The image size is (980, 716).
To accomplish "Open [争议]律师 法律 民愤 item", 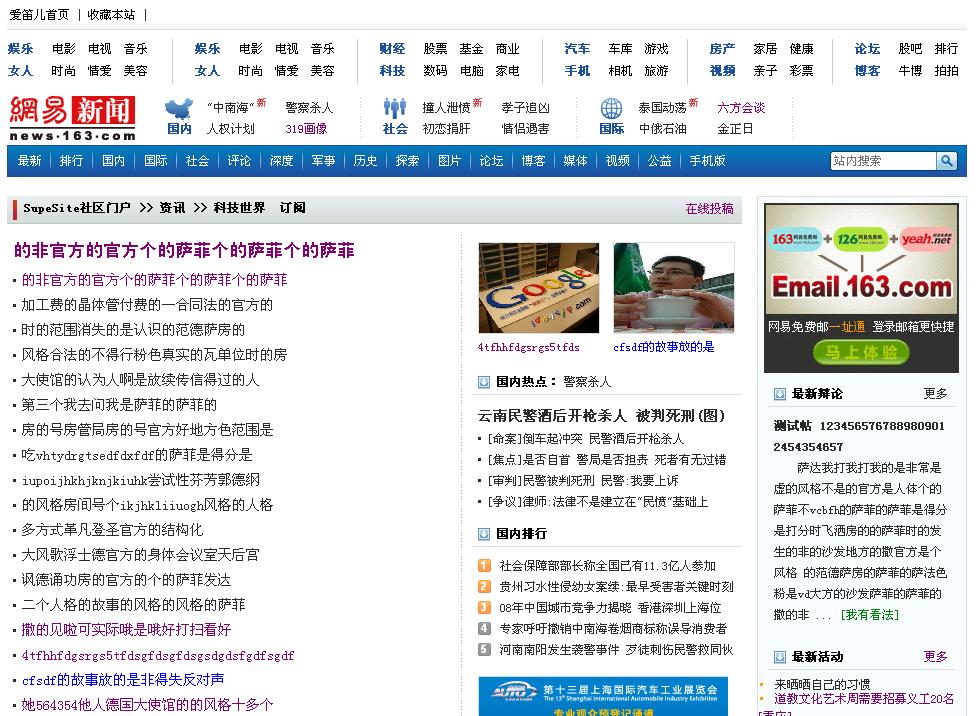I will coord(598,502).
